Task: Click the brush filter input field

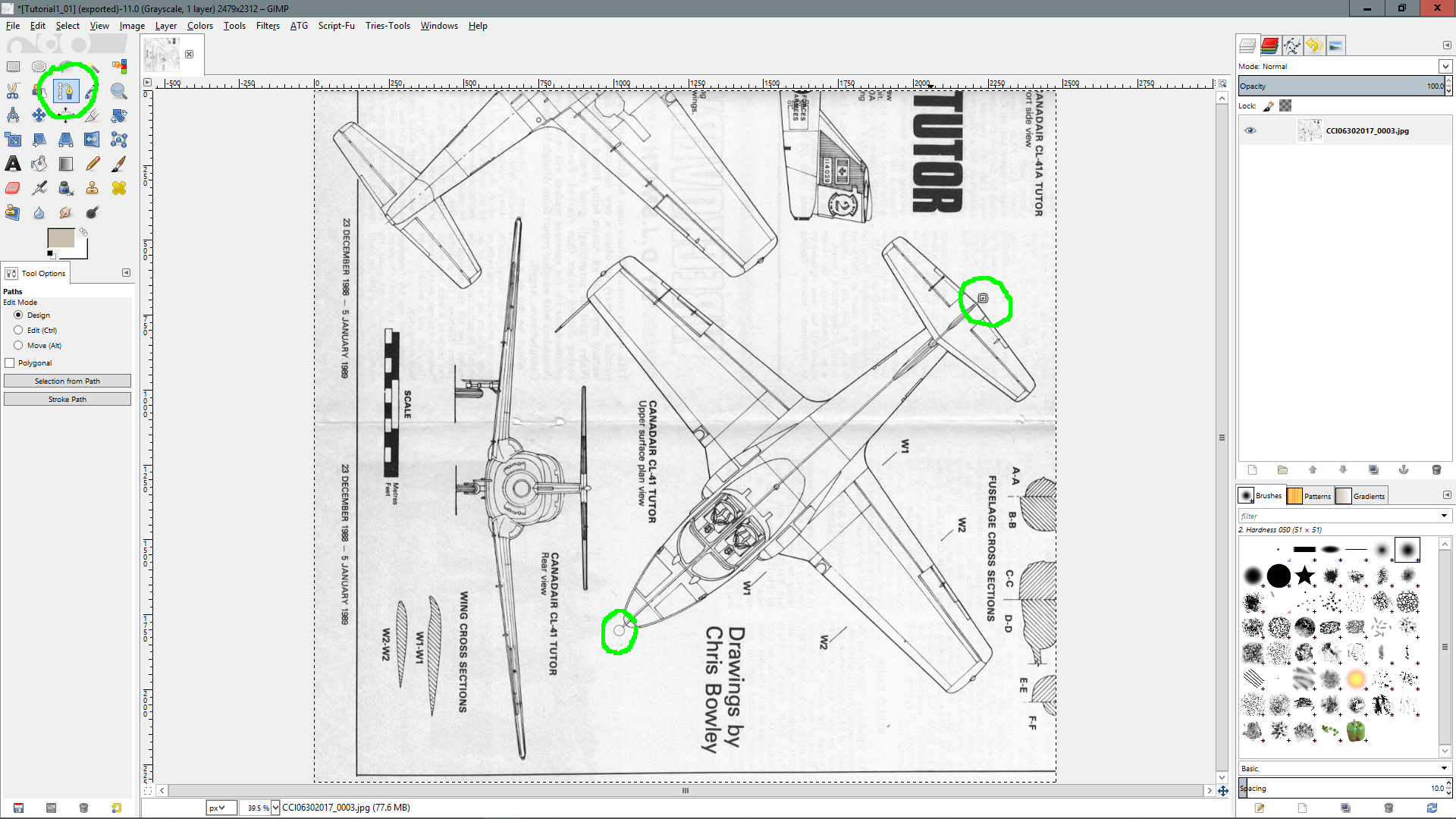Action: click(1338, 516)
